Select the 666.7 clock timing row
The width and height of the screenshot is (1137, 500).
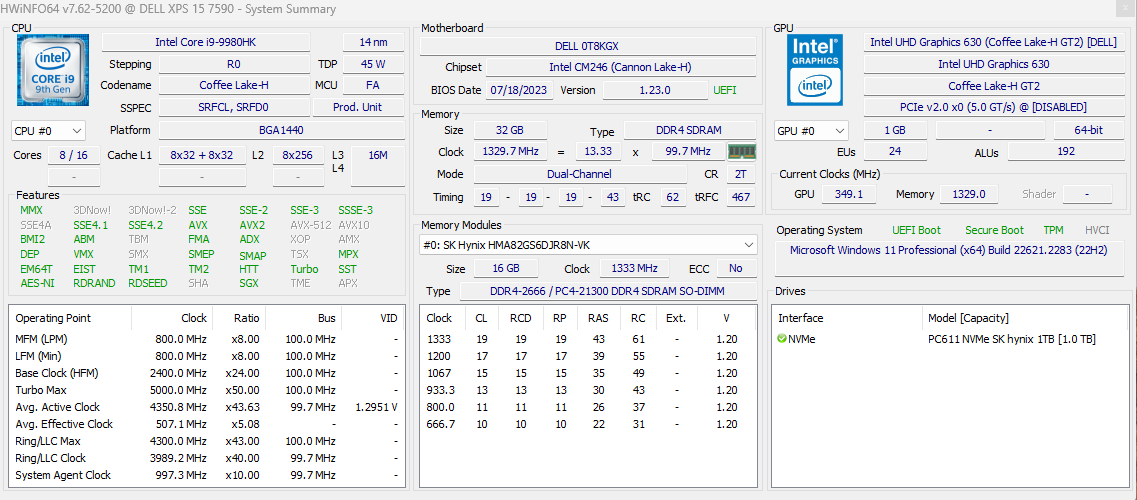click(x=589, y=424)
